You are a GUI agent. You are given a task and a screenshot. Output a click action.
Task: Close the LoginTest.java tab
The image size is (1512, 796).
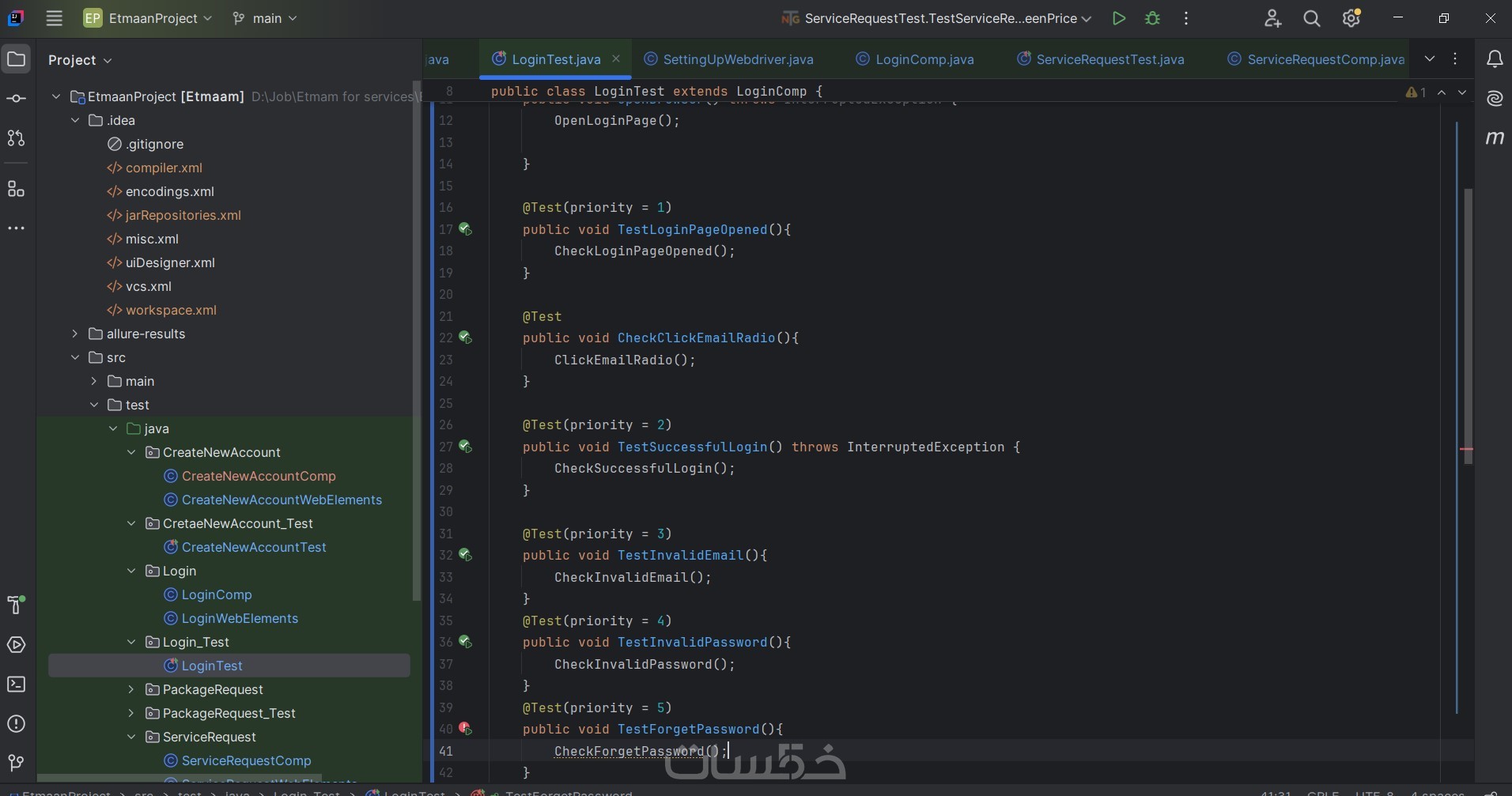pos(616,58)
